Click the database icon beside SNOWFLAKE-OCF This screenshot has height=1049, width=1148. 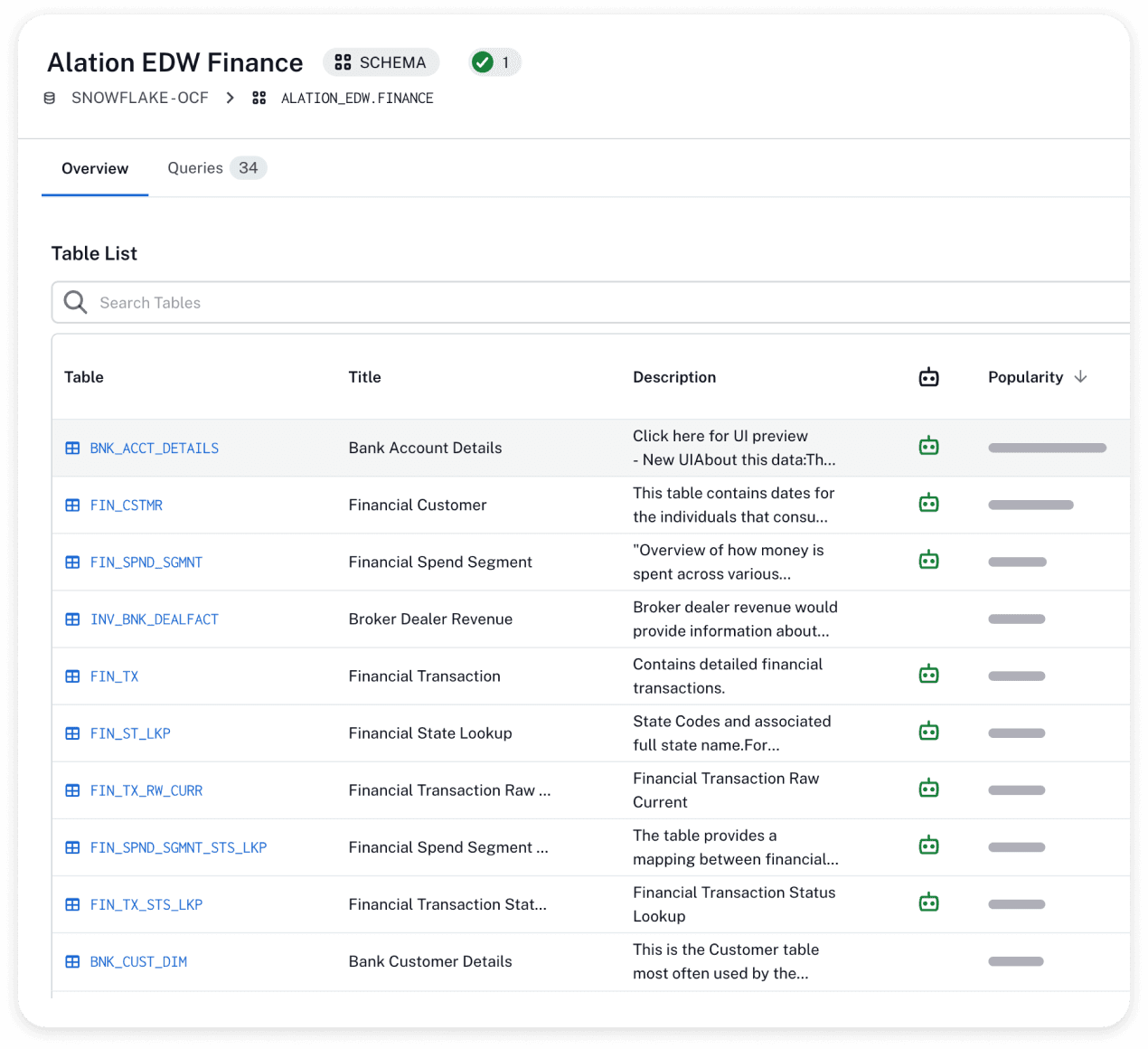[x=50, y=99]
